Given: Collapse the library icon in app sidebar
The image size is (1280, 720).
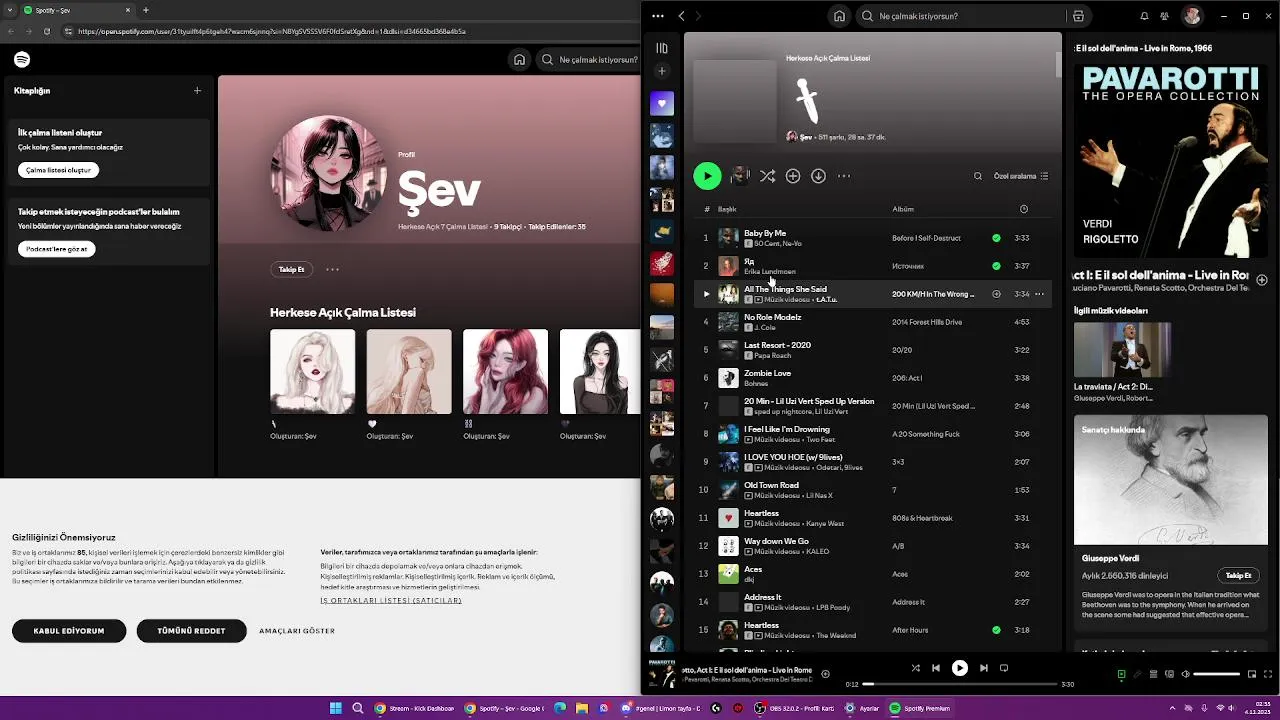Looking at the screenshot, I should [661, 48].
